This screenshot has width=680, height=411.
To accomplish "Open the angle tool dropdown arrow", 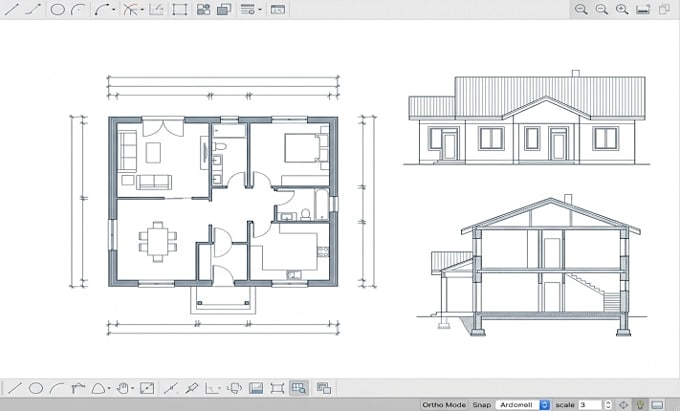I will tap(221, 388).
